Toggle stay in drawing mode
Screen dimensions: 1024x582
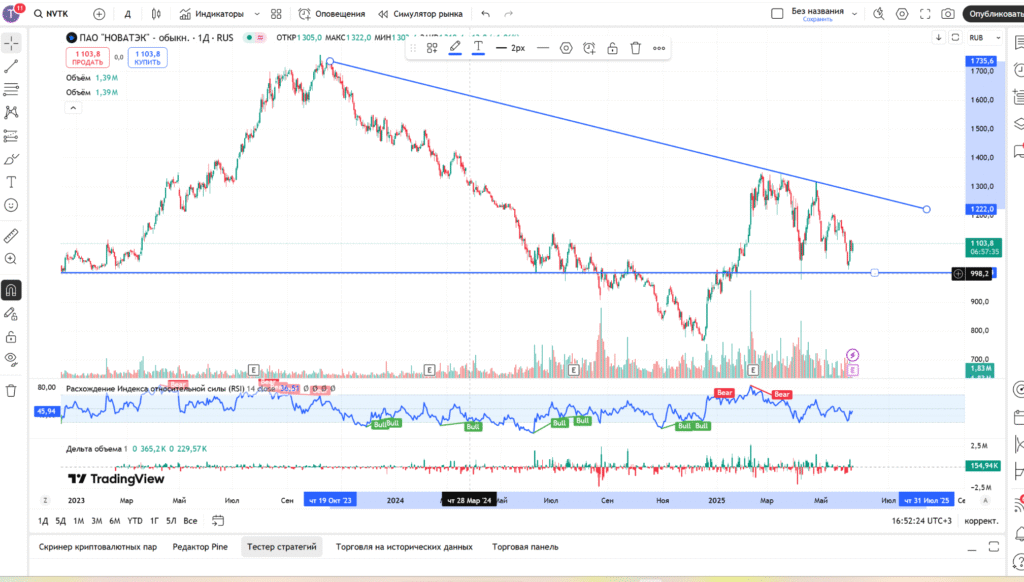[11, 314]
